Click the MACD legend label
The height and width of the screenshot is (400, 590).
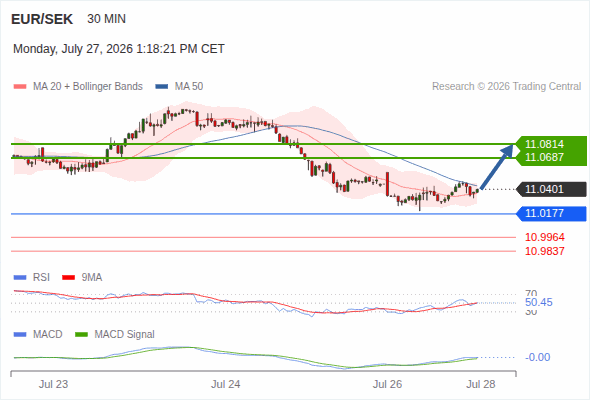(x=47, y=335)
